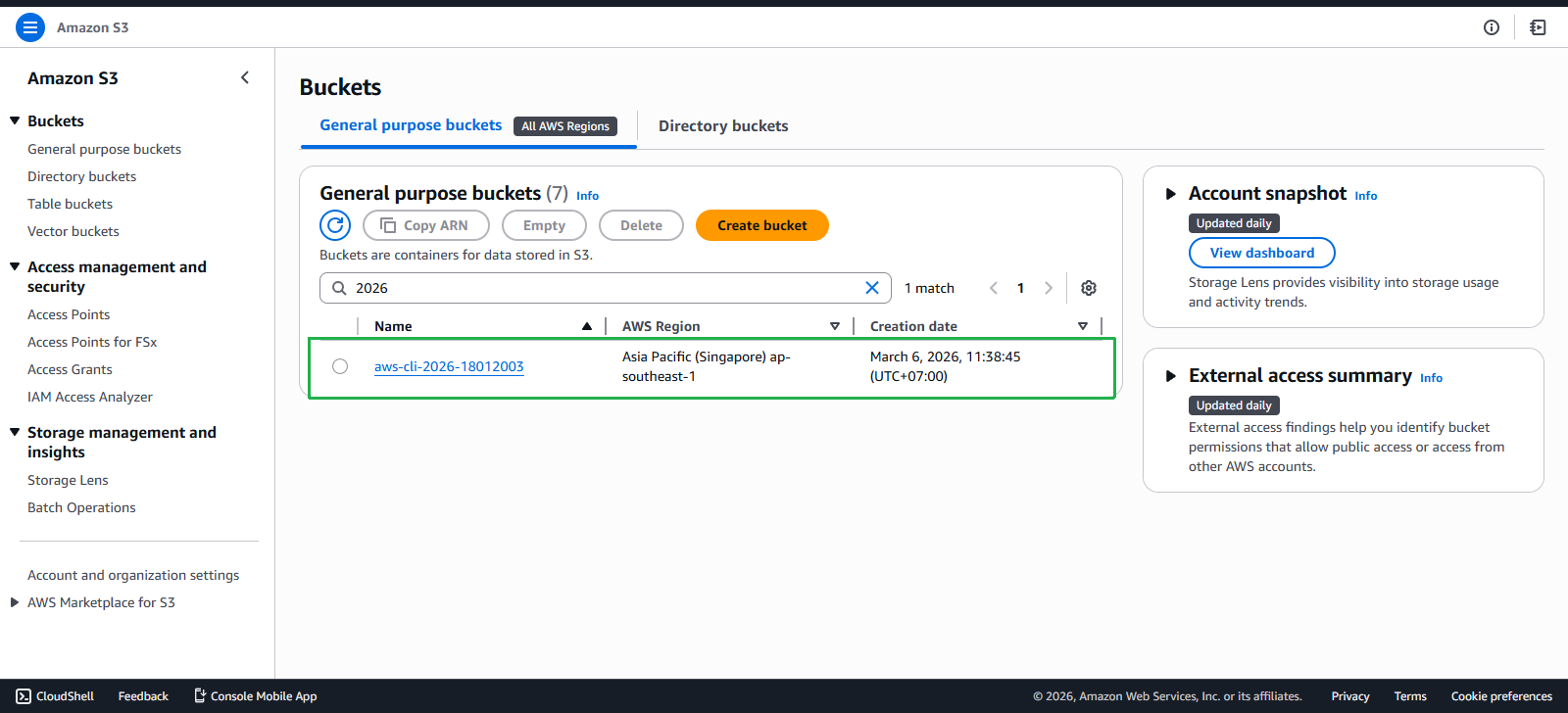Go to previous page of results
This screenshot has height=713, width=1568.
(994, 288)
